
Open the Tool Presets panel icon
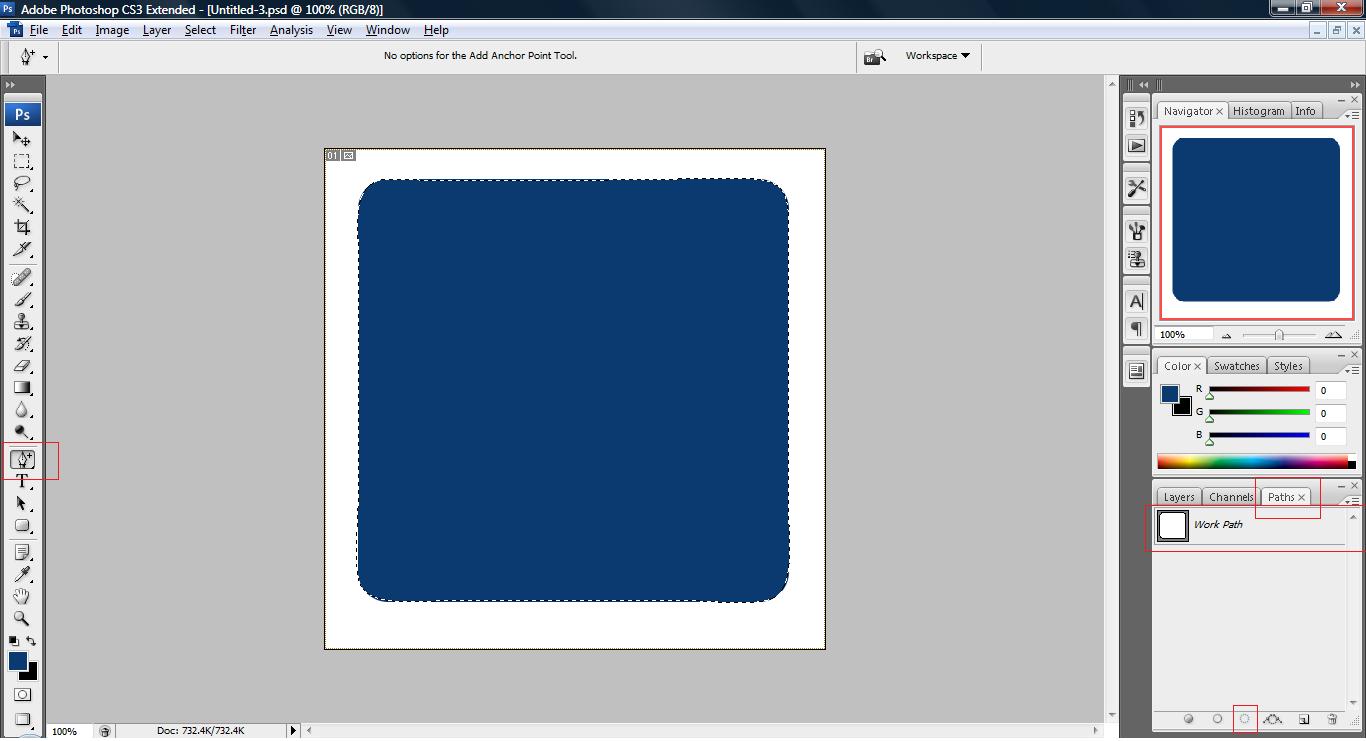[1136, 188]
